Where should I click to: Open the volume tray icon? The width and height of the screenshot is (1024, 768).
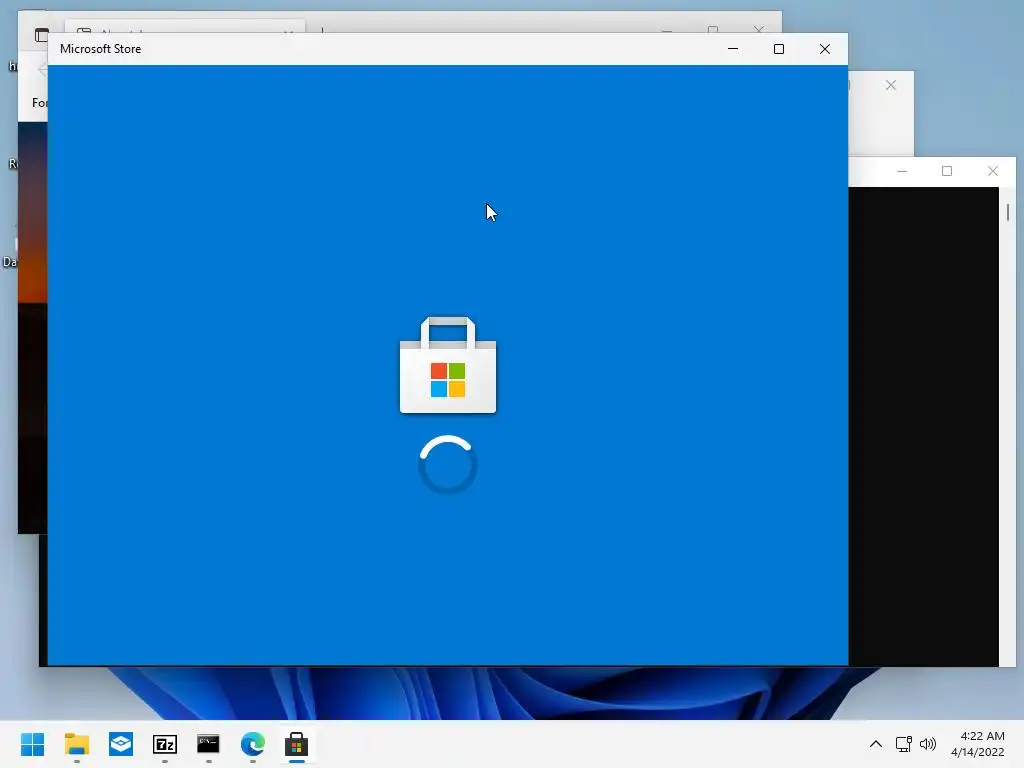[x=927, y=744]
